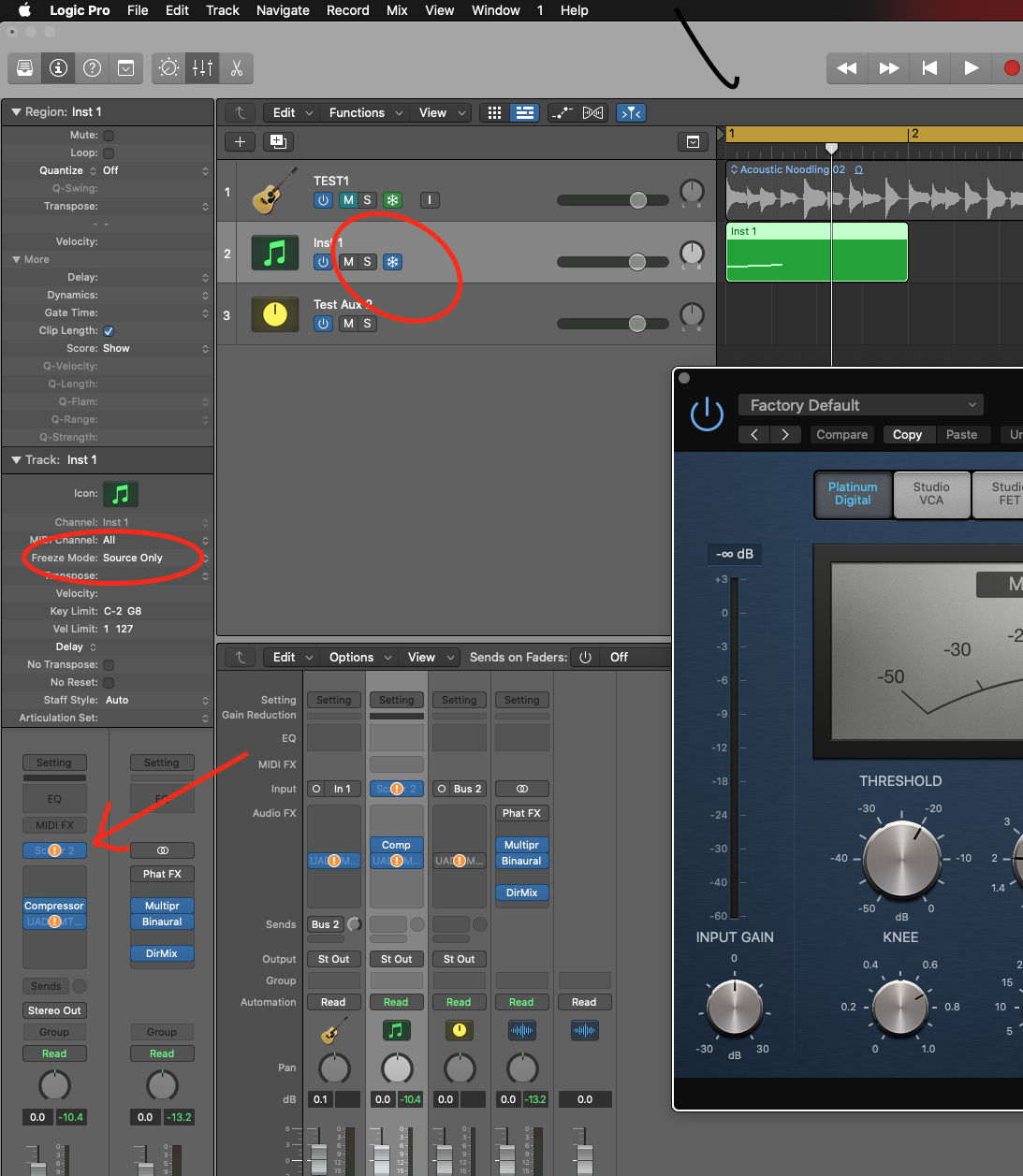Click the Compare button in Compressor
Screen dimensions: 1023x1176
pos(841,434)
